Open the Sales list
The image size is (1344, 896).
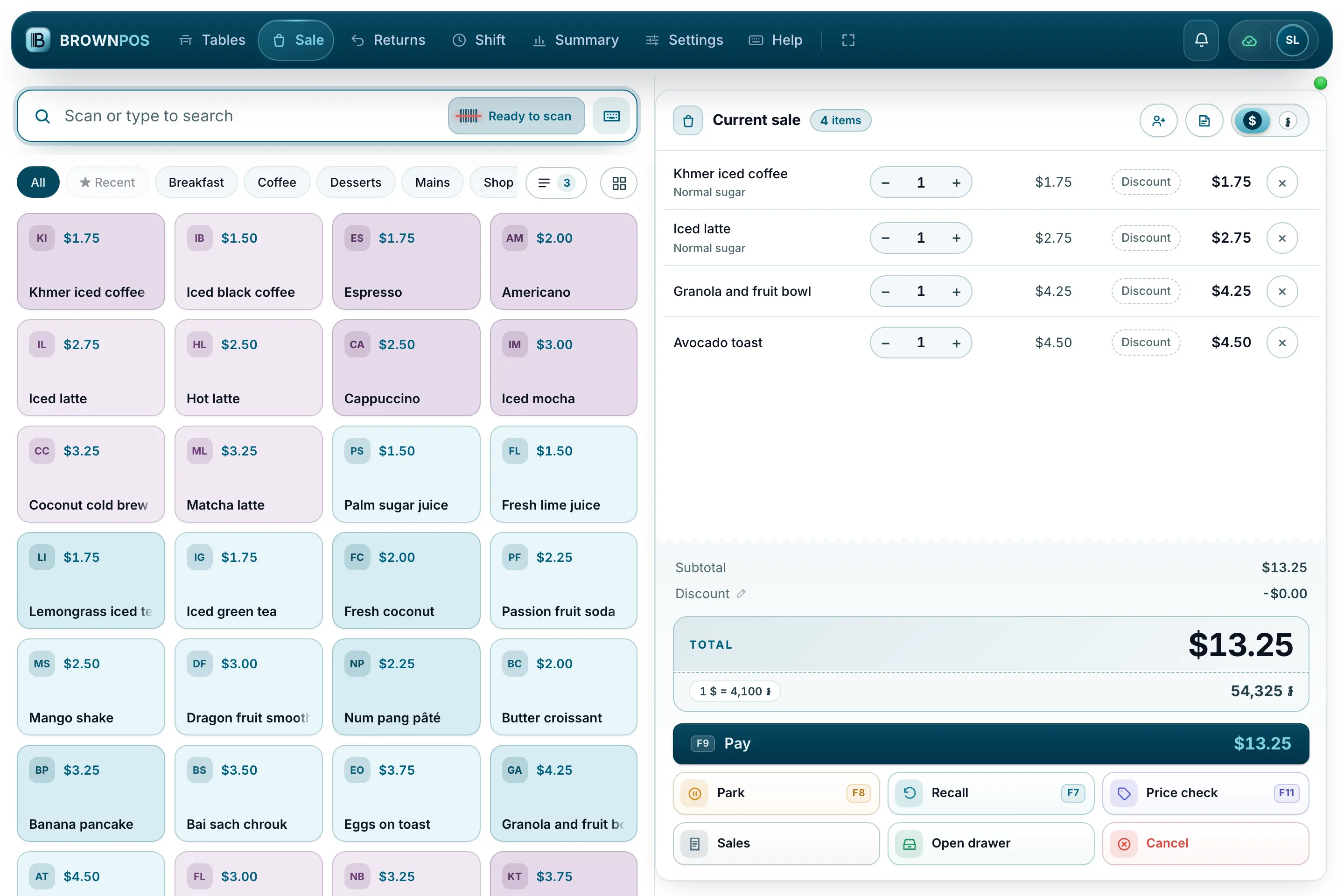tap(776, 843)
